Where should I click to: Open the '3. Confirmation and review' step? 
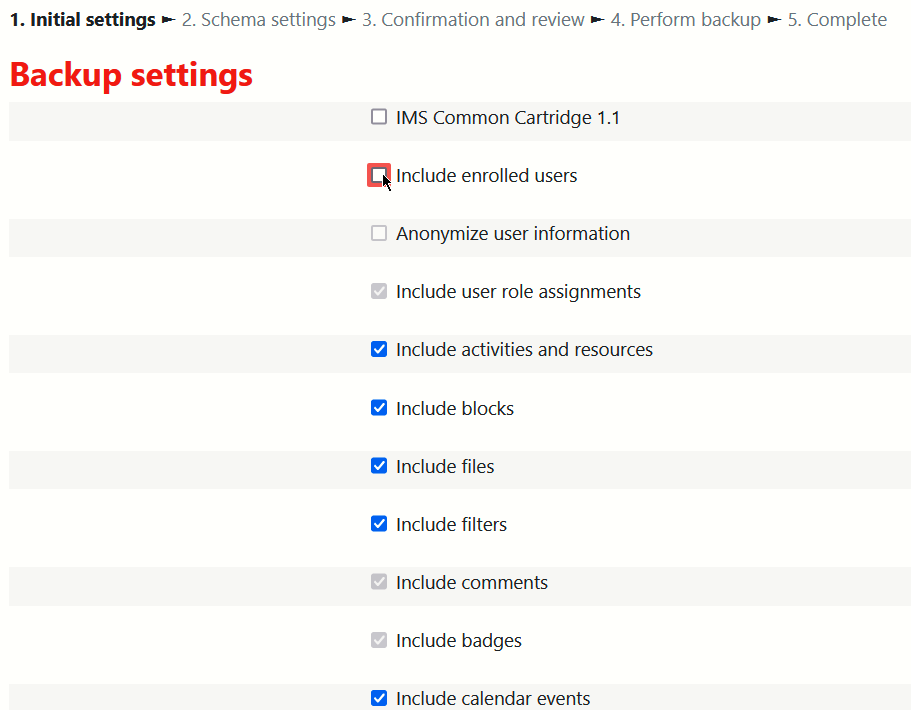tap(472, 20)
